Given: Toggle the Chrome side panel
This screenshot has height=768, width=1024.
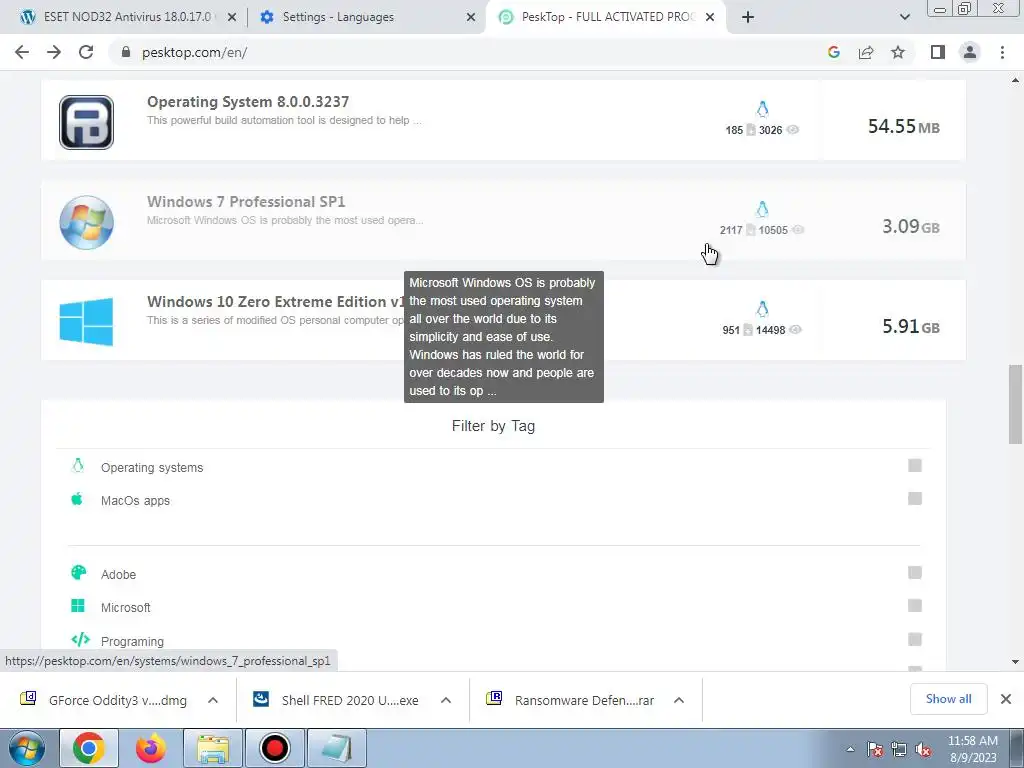Looking at the screenshot, I should pos(938,52).
